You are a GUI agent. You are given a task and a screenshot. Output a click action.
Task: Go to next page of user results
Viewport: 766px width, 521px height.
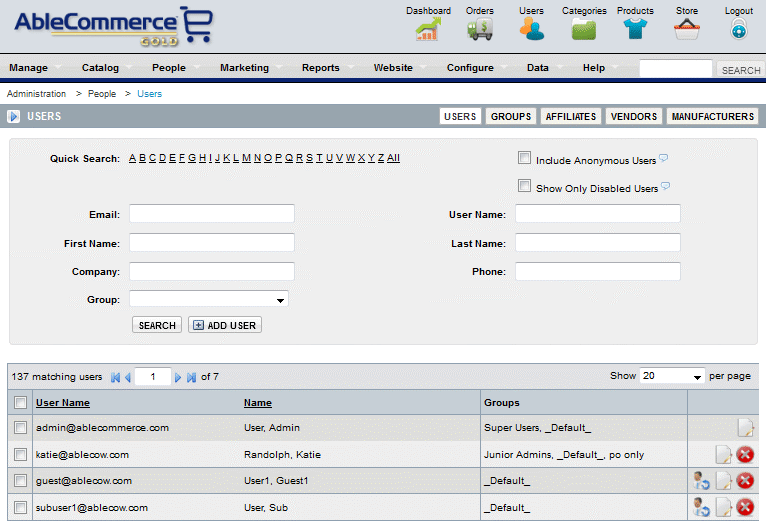[x=178, y=377]
